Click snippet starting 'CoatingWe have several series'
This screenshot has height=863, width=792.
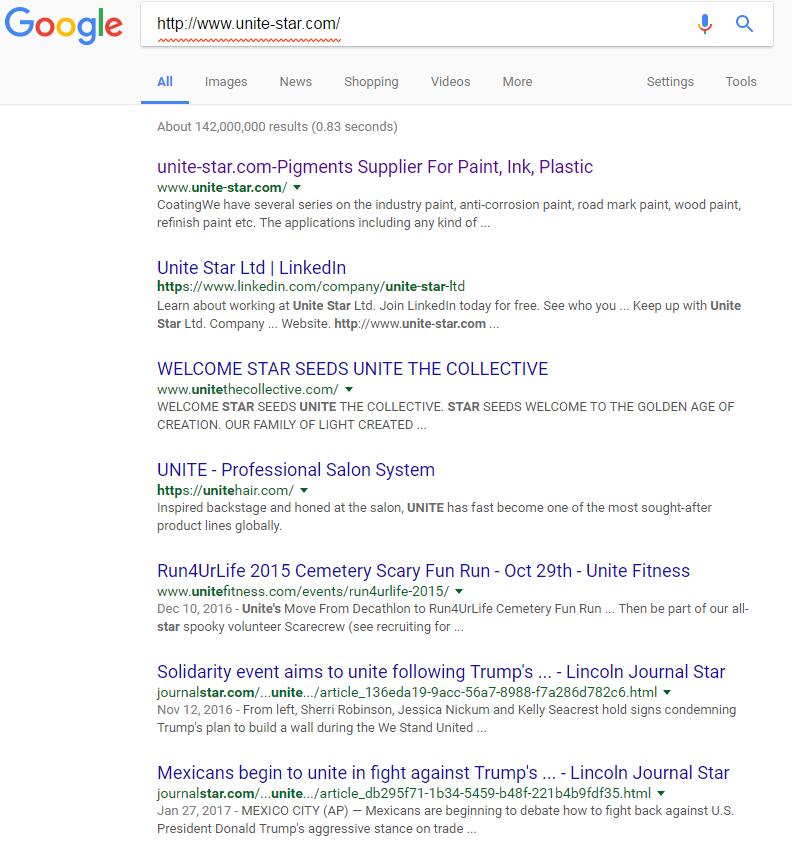tap(449, 214)
